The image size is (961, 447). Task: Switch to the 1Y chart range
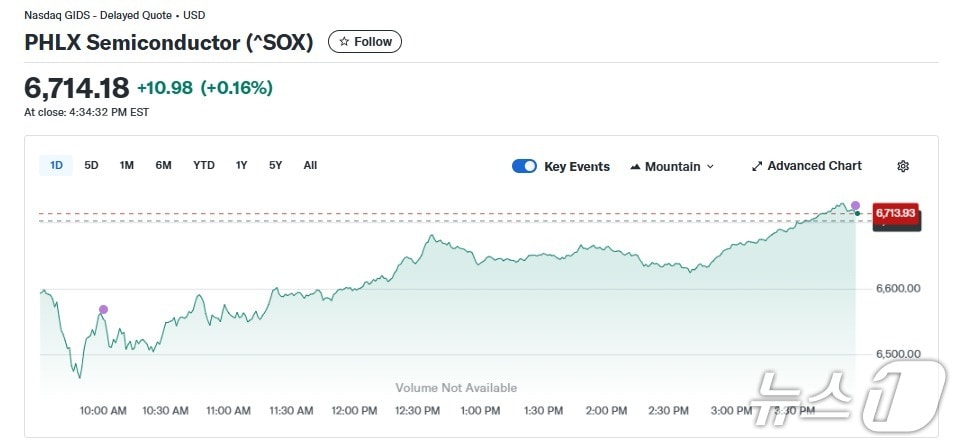click(x=241, y=165)
